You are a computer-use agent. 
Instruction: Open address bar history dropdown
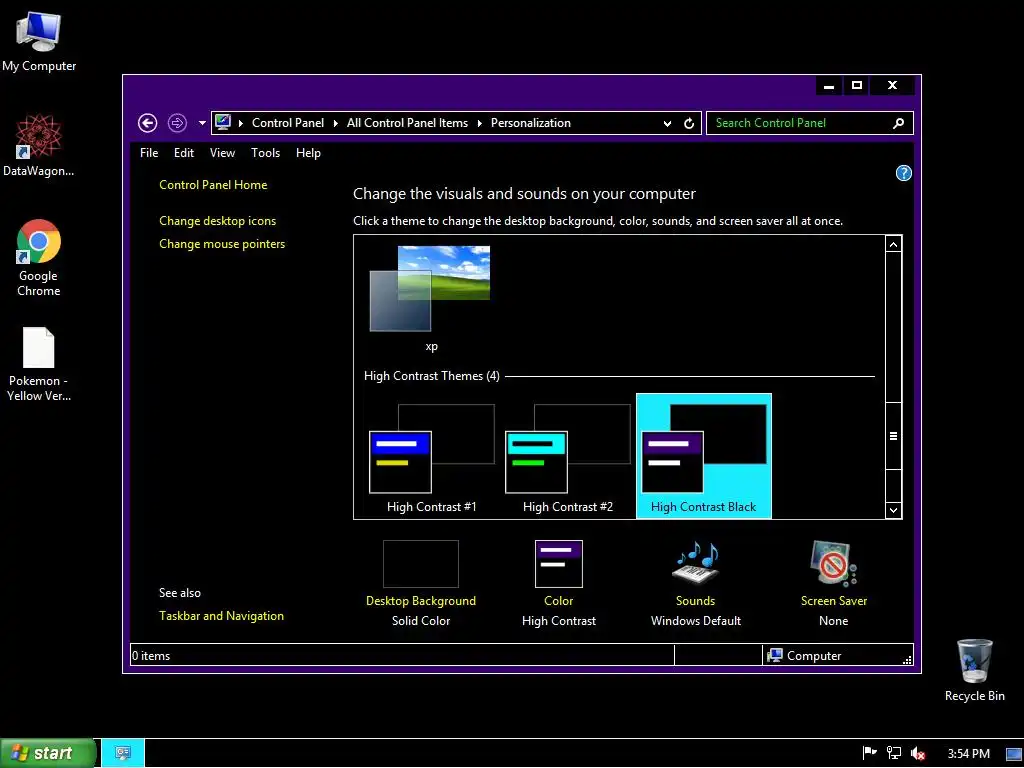pos(667,123)
